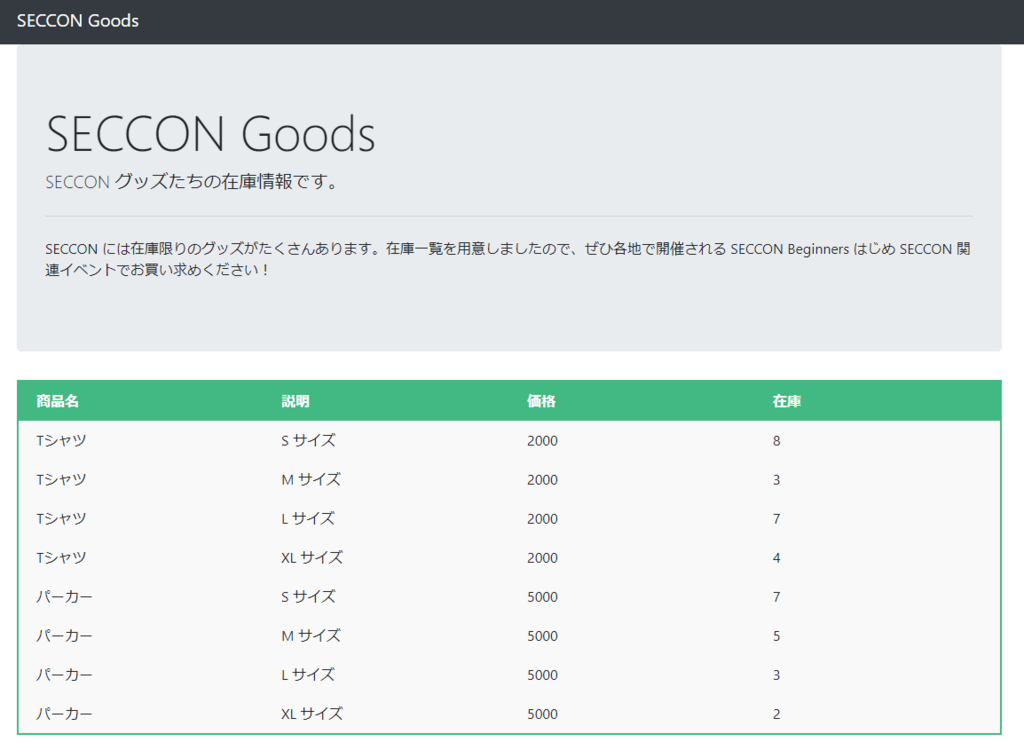Click the subtitle 'SECCON グッズたちの在庫情報です。'
Image resolution: width=1024 pixels, height=742 pixels.
(x=192, y=182)
